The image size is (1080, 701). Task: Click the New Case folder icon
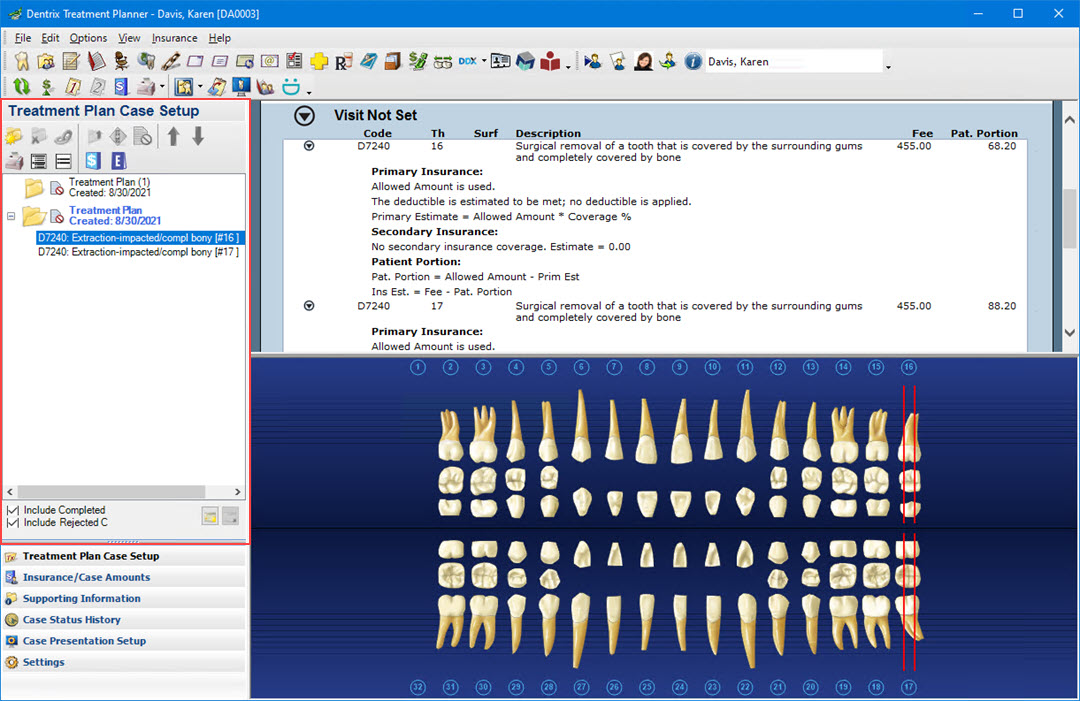tap(15, 136)
